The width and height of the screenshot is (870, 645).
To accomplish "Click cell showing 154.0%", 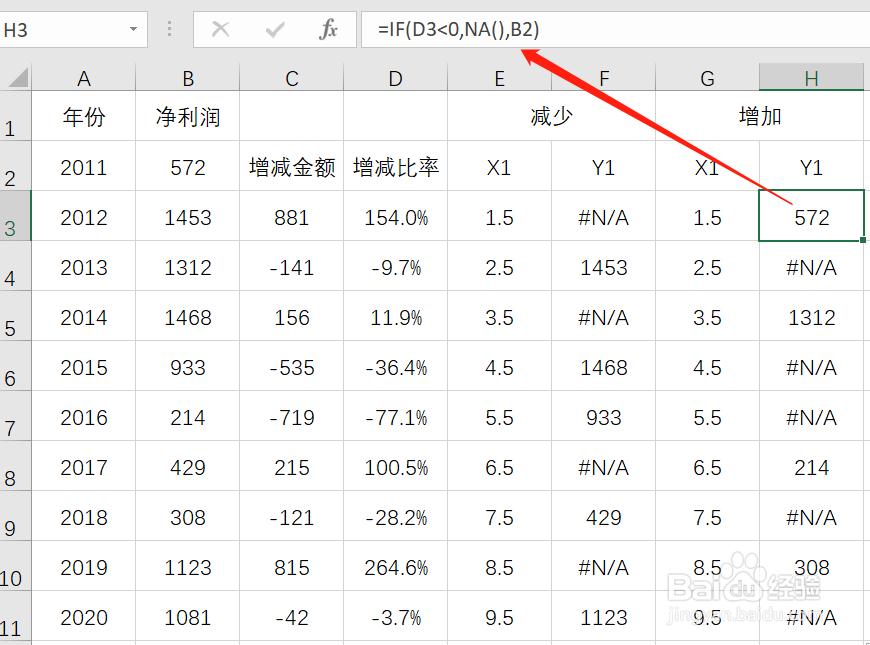I will (396, 217).
